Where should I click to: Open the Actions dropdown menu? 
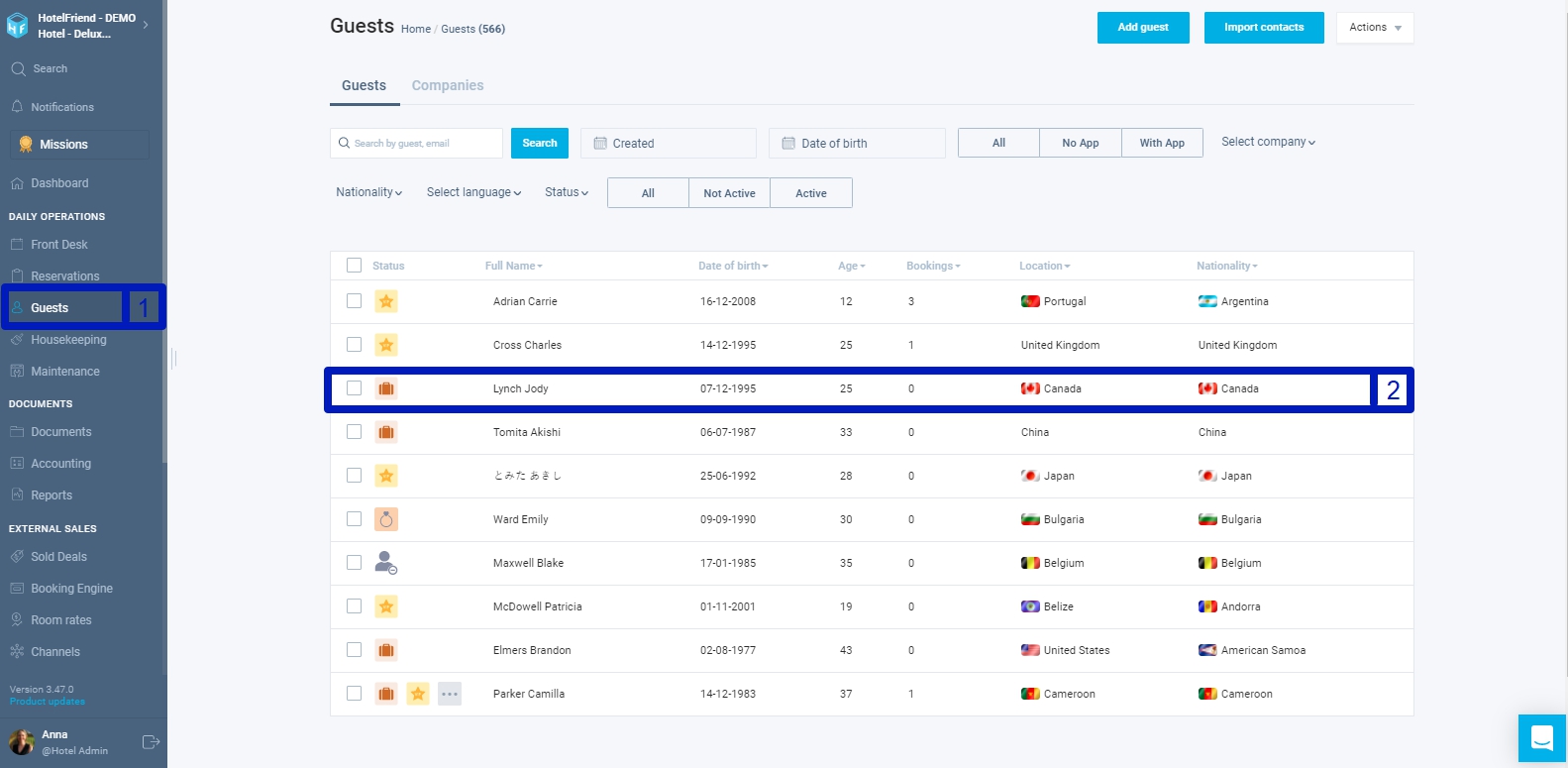tap(1375, 28)
